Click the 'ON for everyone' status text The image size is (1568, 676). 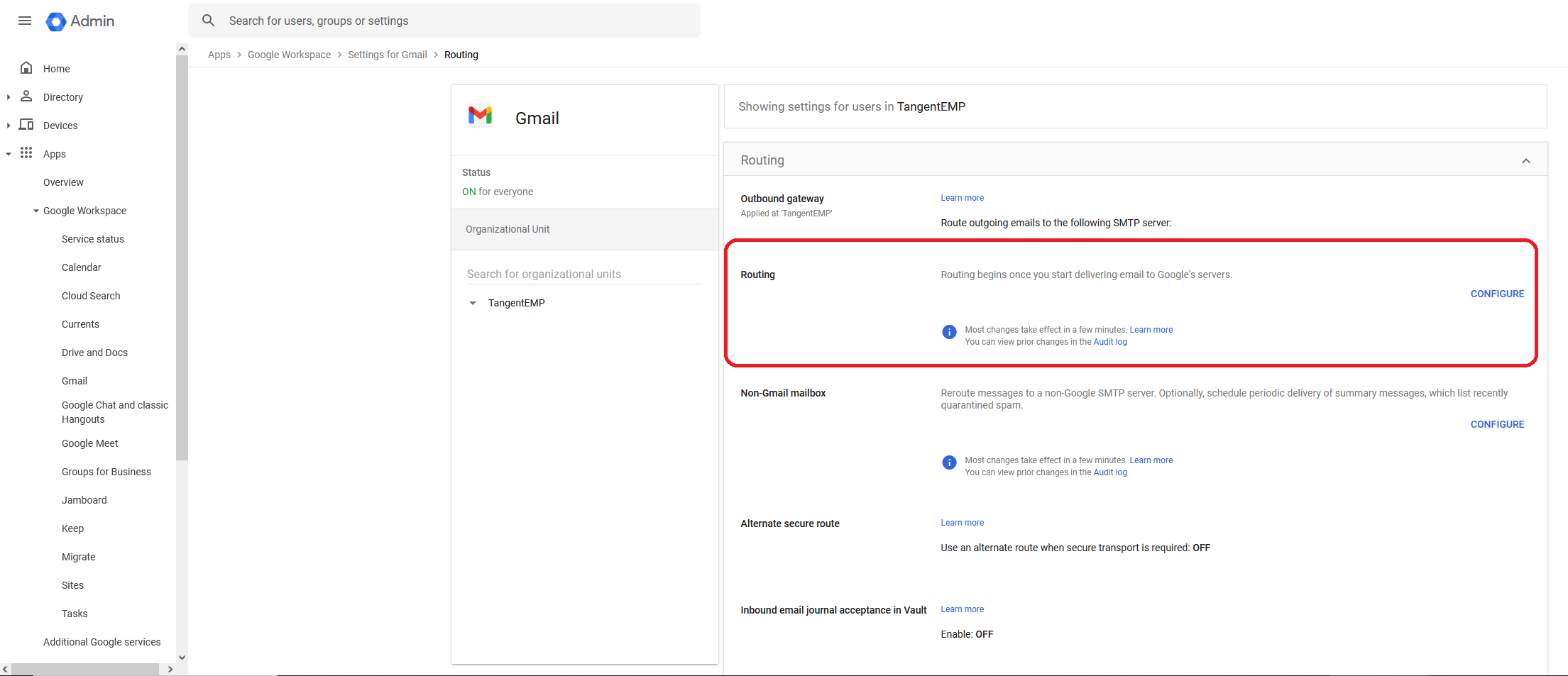[498, 192]
